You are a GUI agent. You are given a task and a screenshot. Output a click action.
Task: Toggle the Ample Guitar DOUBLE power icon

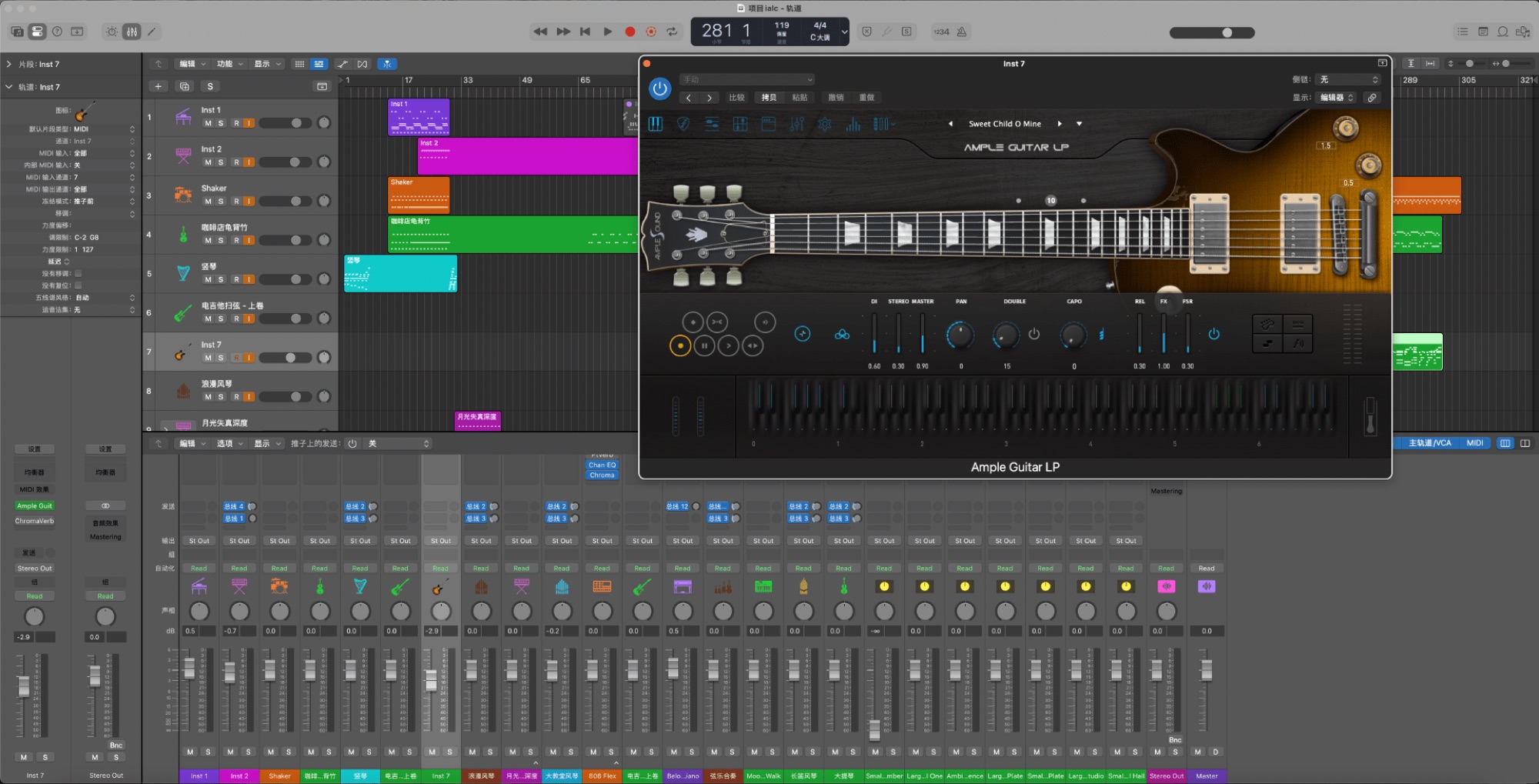(1034, 334)
